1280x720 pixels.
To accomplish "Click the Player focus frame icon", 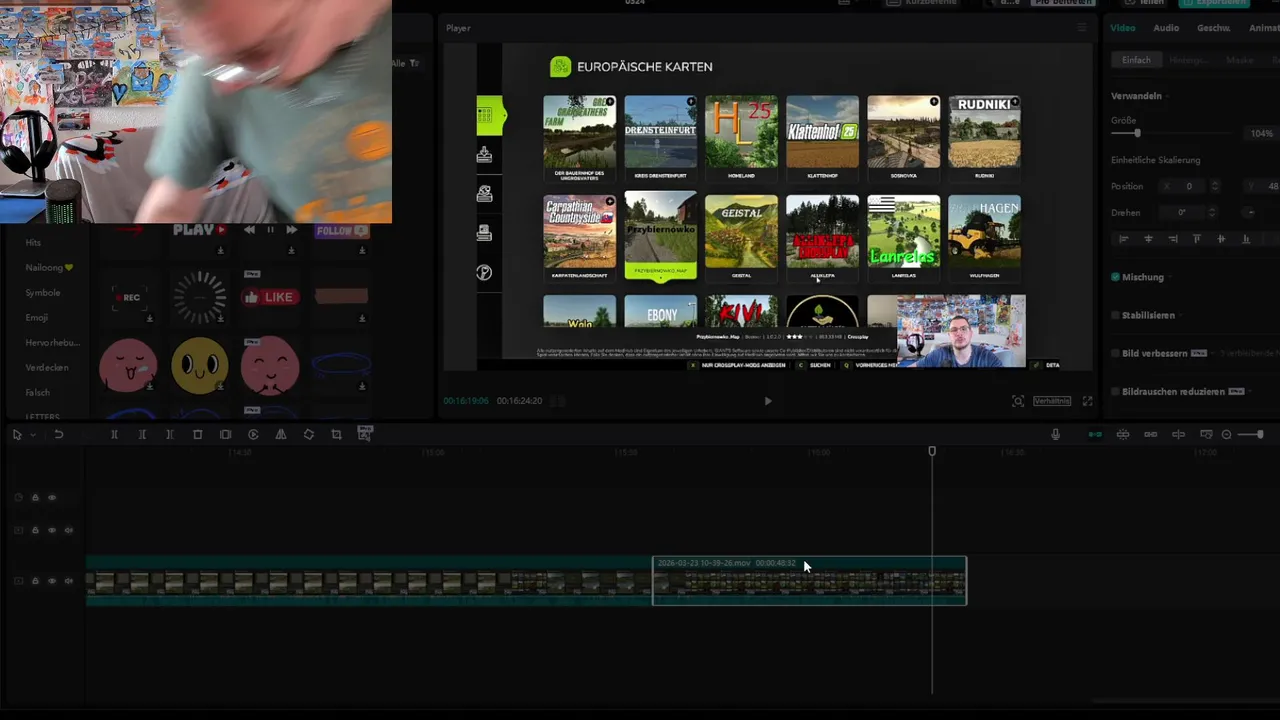I will pos(1018,401).
